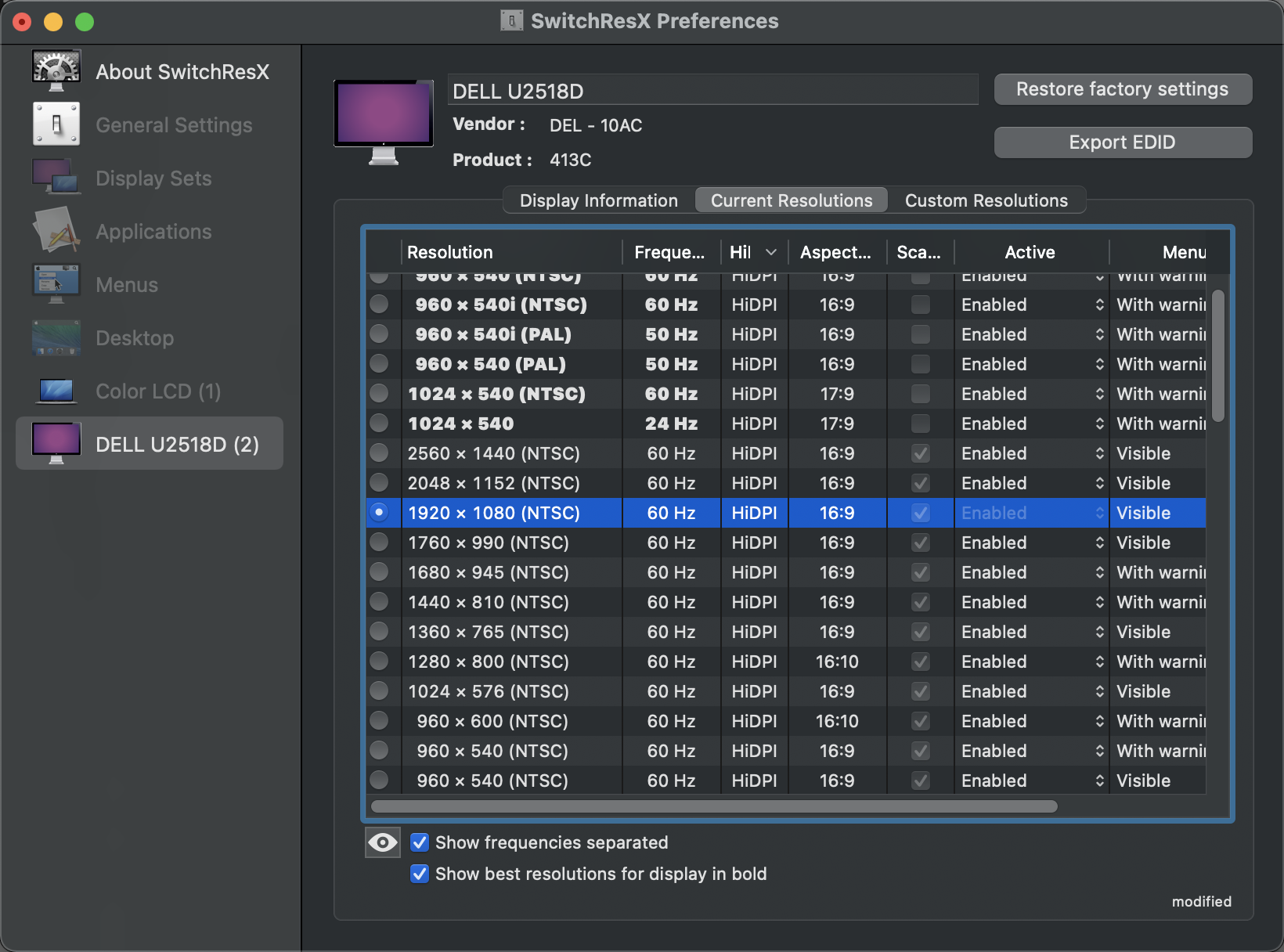
Task: Click Export EDID button
Action: 1123,142
